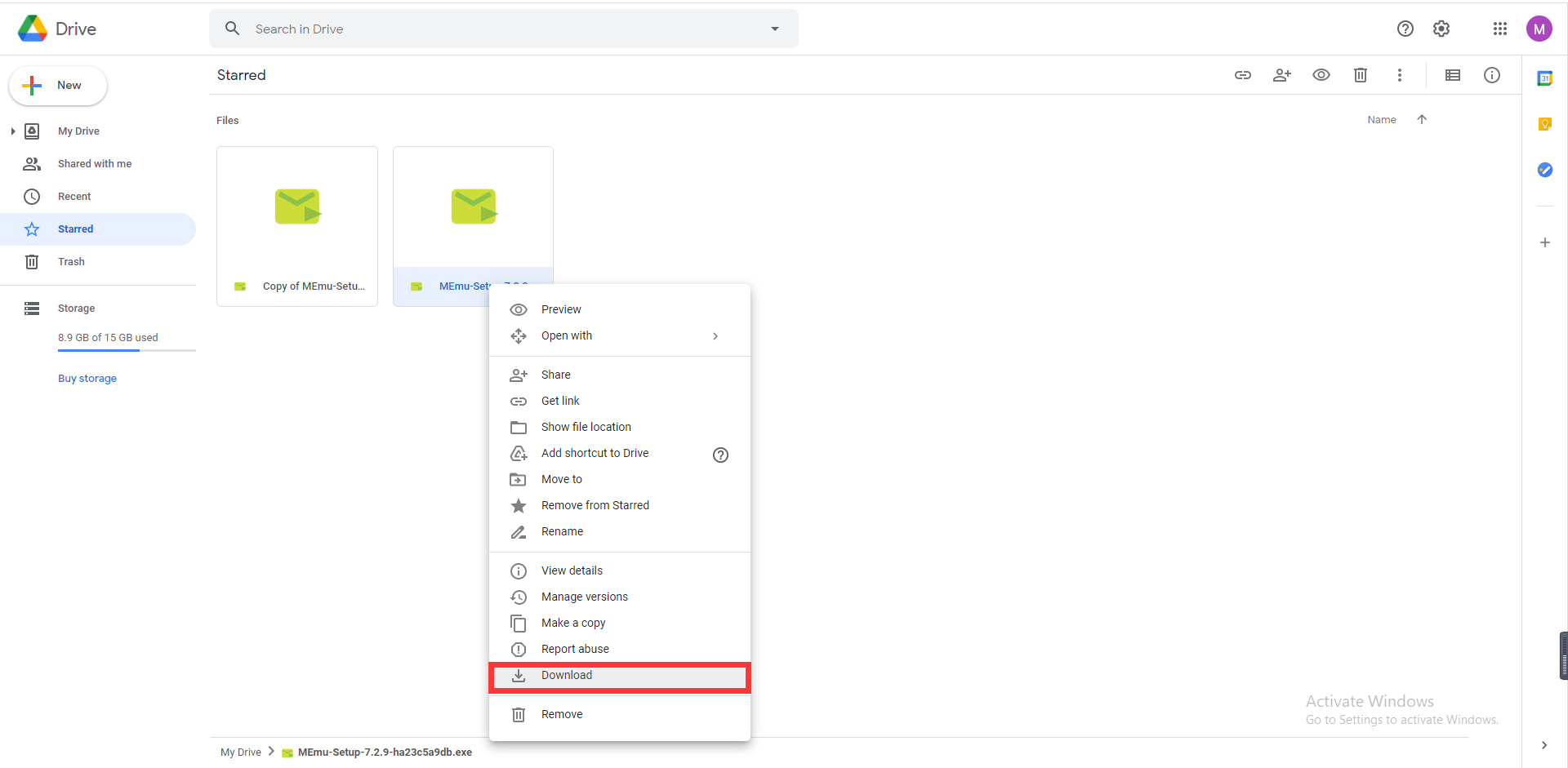This screenshot has width=1568, height=768.
Task: Click the Share person-plus icon in the toolbar
Action: pos(1281,75)
